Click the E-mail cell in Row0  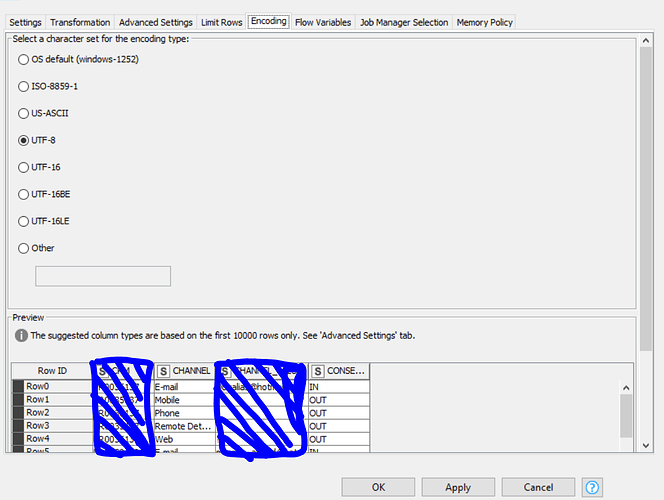(x=184, y=387)
